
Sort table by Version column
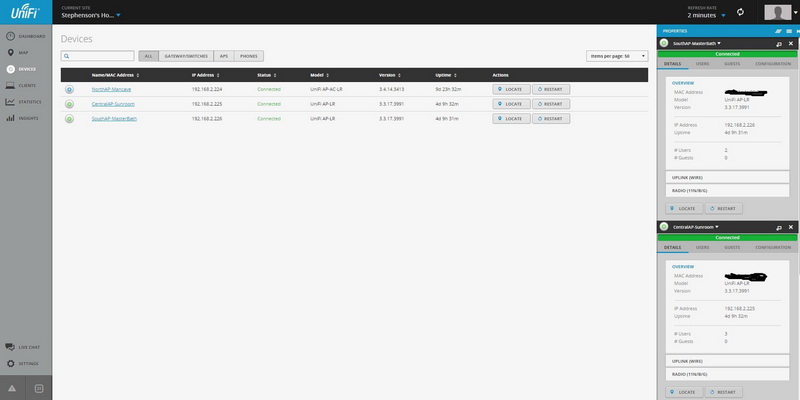pyautogui.click(x=390, y=75)
